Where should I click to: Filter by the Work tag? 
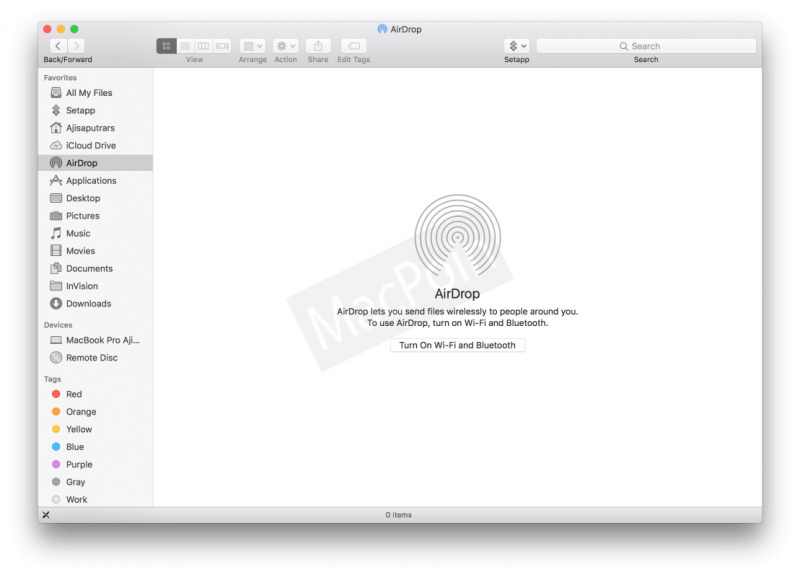coord(95,499)
